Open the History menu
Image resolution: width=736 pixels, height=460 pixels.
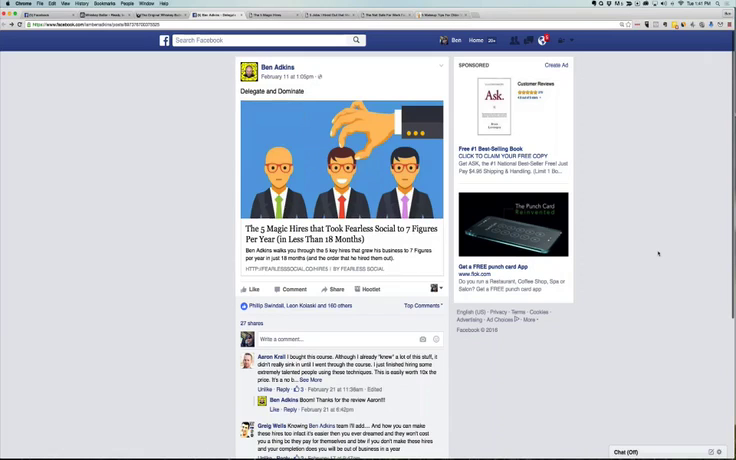[82, 3]
